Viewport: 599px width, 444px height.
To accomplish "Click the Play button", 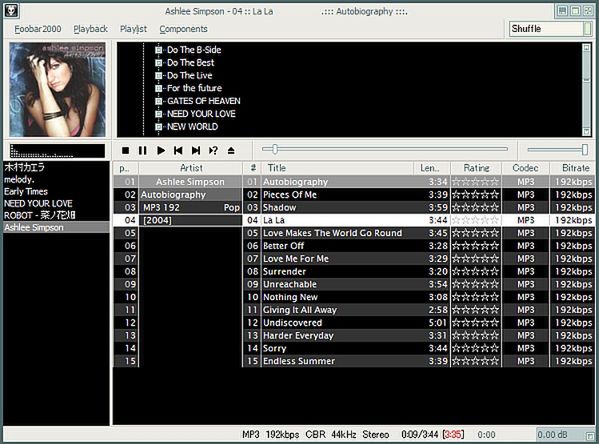I will point(161,151).
